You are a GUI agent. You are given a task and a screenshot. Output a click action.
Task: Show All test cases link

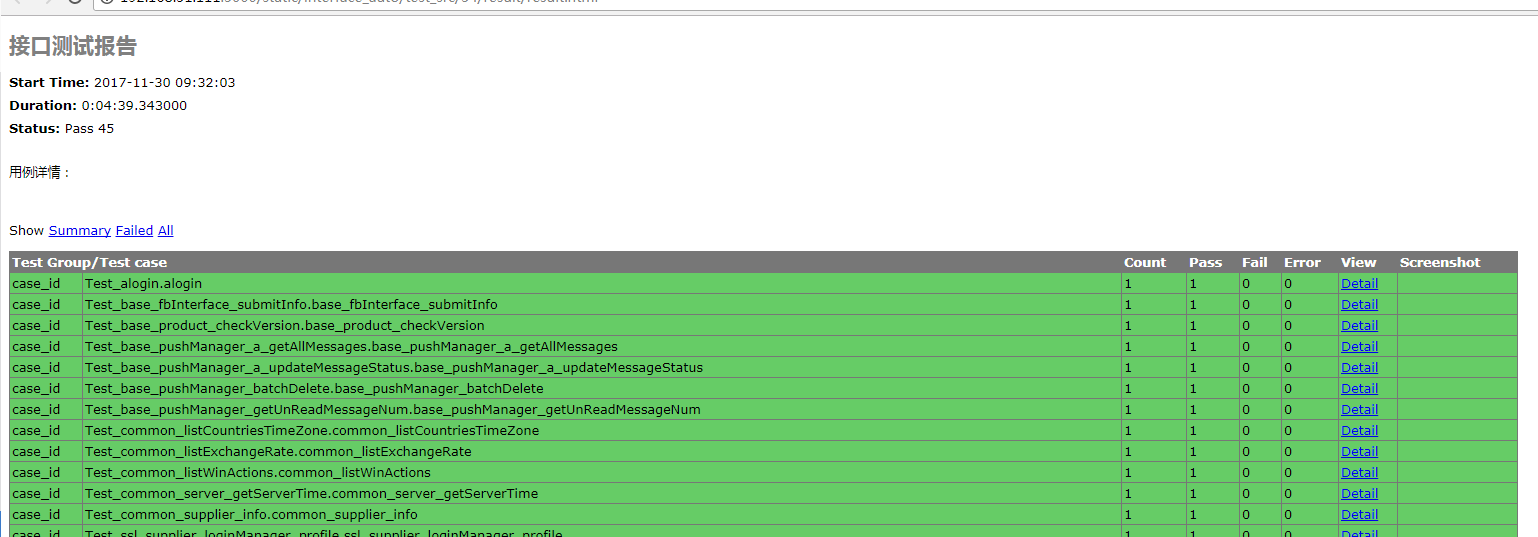coord(165,230)
